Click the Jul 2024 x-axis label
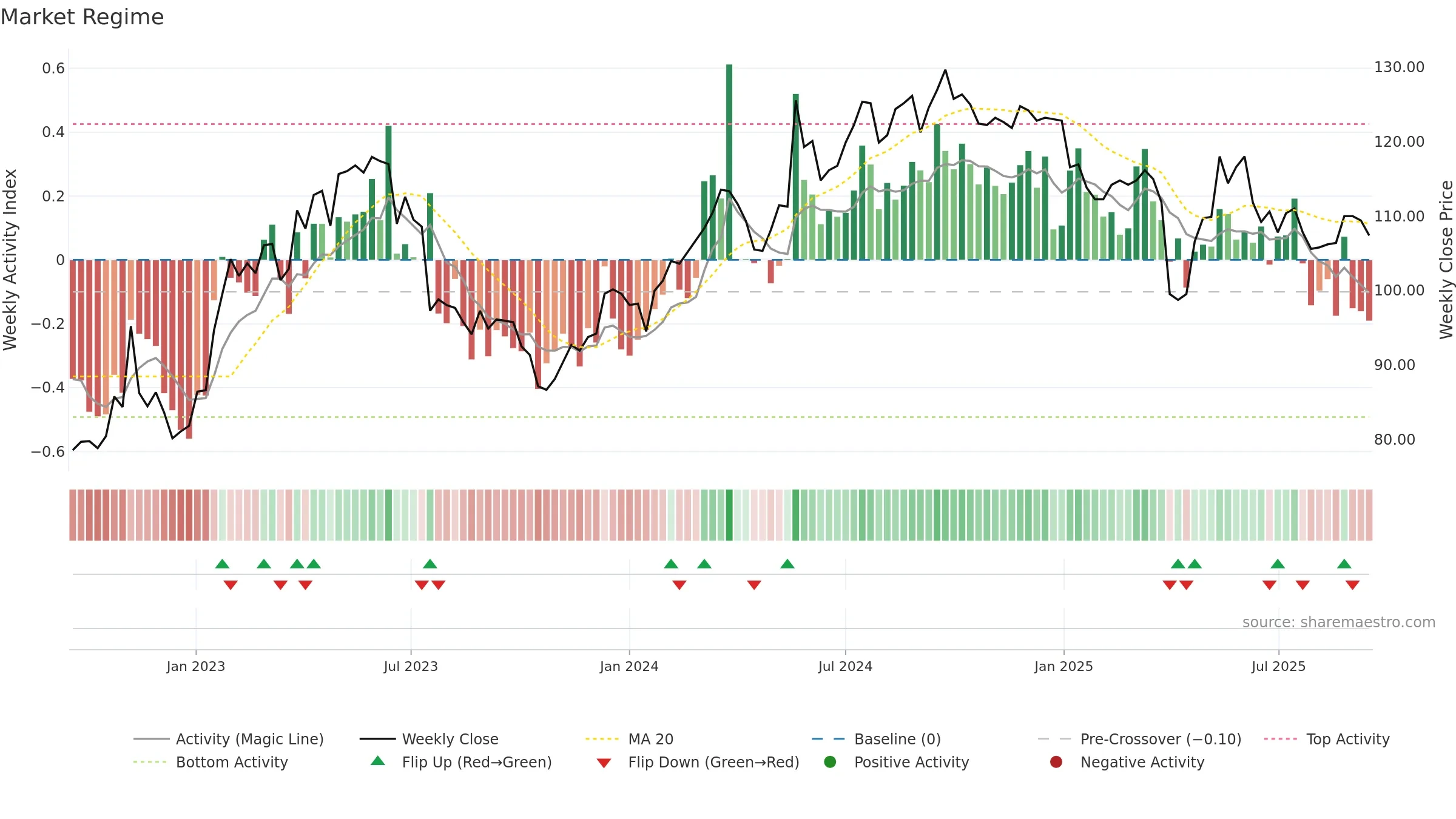Screen dimensions: 1456x819 [845, 666]
